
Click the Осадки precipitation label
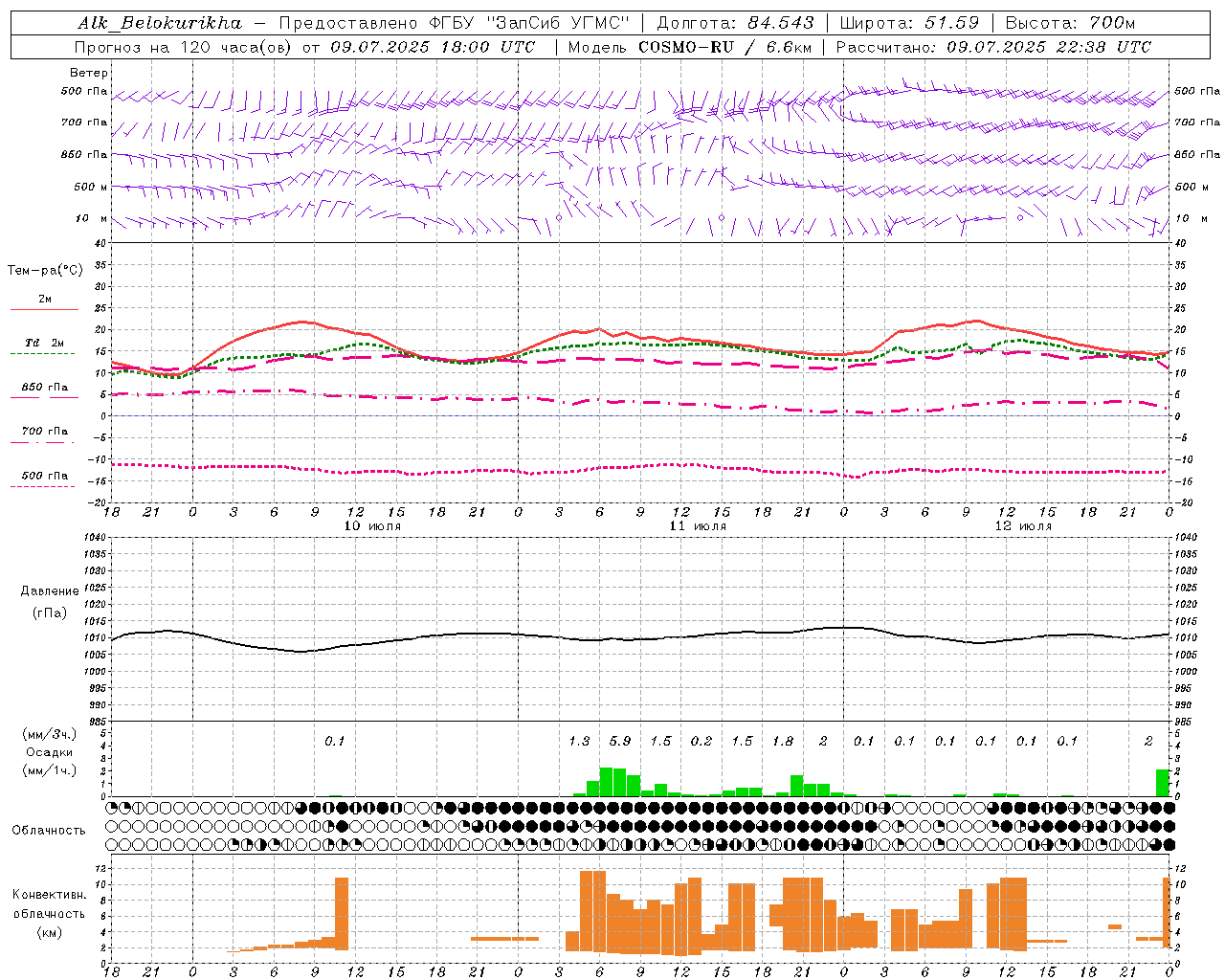[49, 752]
